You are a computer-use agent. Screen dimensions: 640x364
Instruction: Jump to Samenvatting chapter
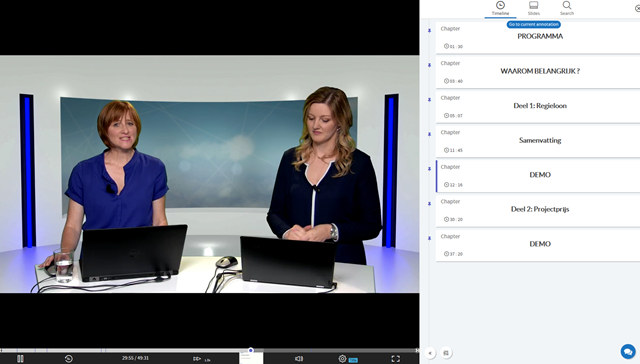(538, 141)
